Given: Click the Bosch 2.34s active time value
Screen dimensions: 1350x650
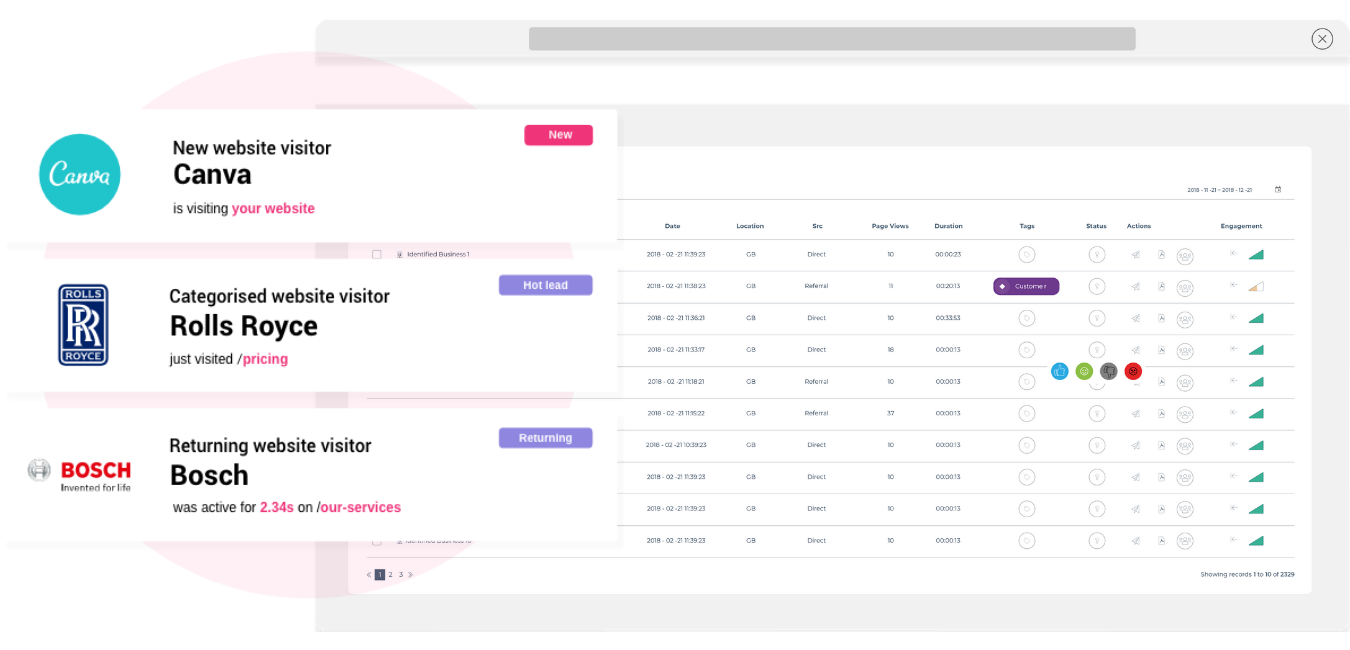Looking at the screenshot, I should point(277,507).
